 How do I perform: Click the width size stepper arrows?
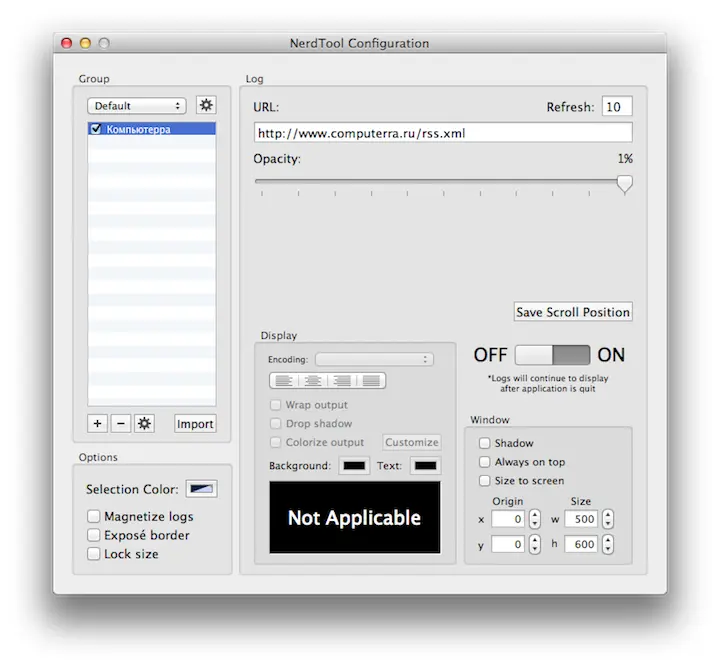(x=608, y=519)
